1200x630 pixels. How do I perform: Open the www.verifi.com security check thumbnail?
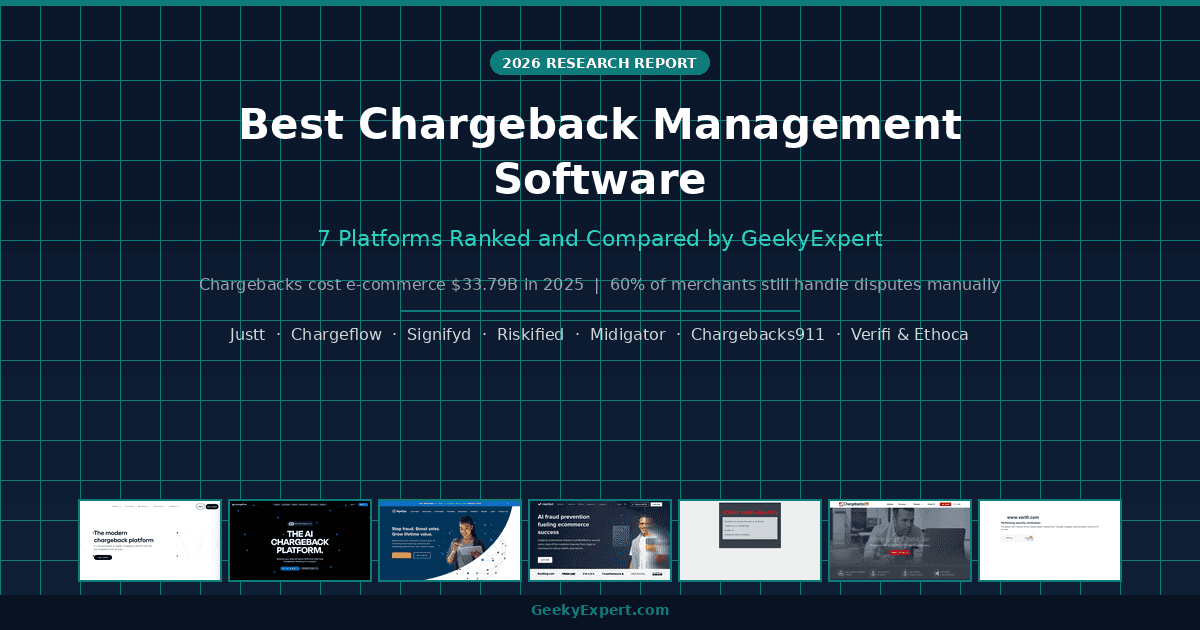point(1050,540)
